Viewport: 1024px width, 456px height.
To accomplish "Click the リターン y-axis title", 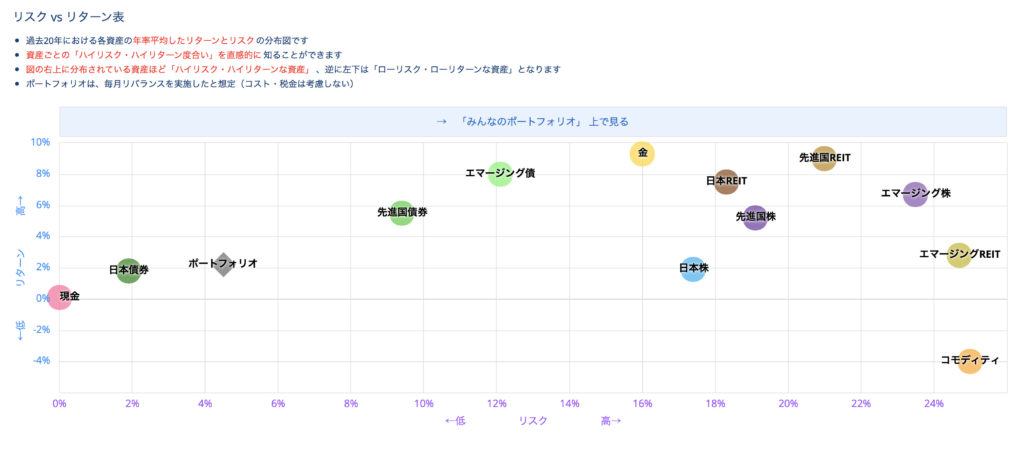I will point(21,270).
